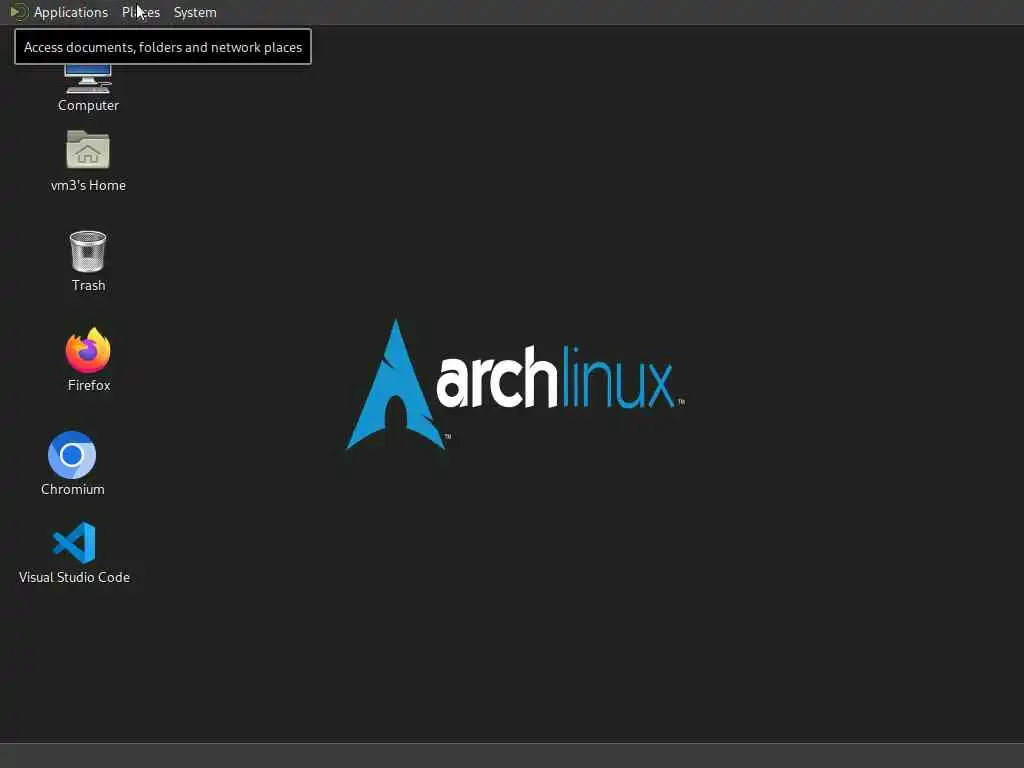Click the "Visual Studio Code" label text
This screenshot has width=1024, height=768.
pyautogui.click(x=74, y=577)
